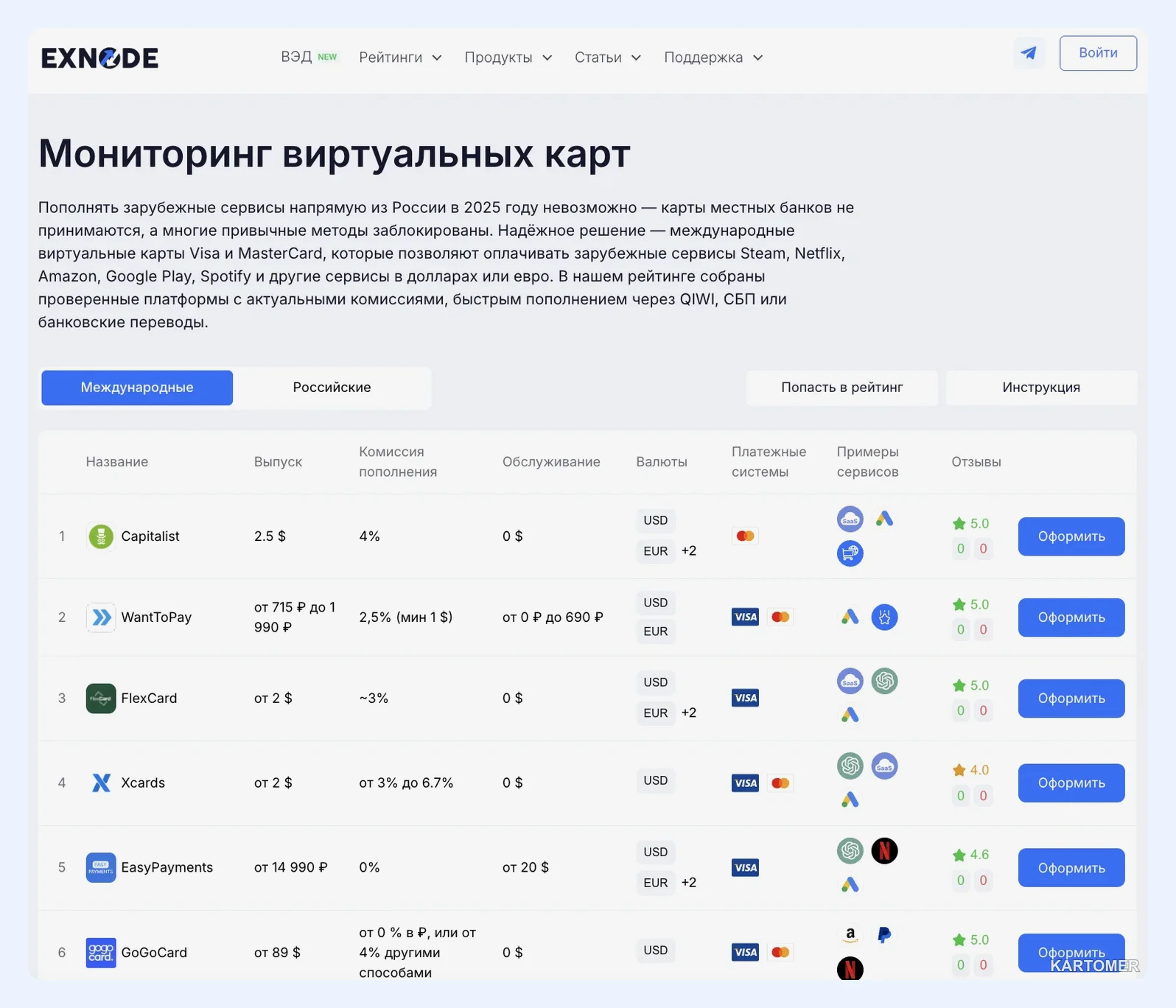Show extra currencies +2 in FlexCard row

(x=689, y=713)
